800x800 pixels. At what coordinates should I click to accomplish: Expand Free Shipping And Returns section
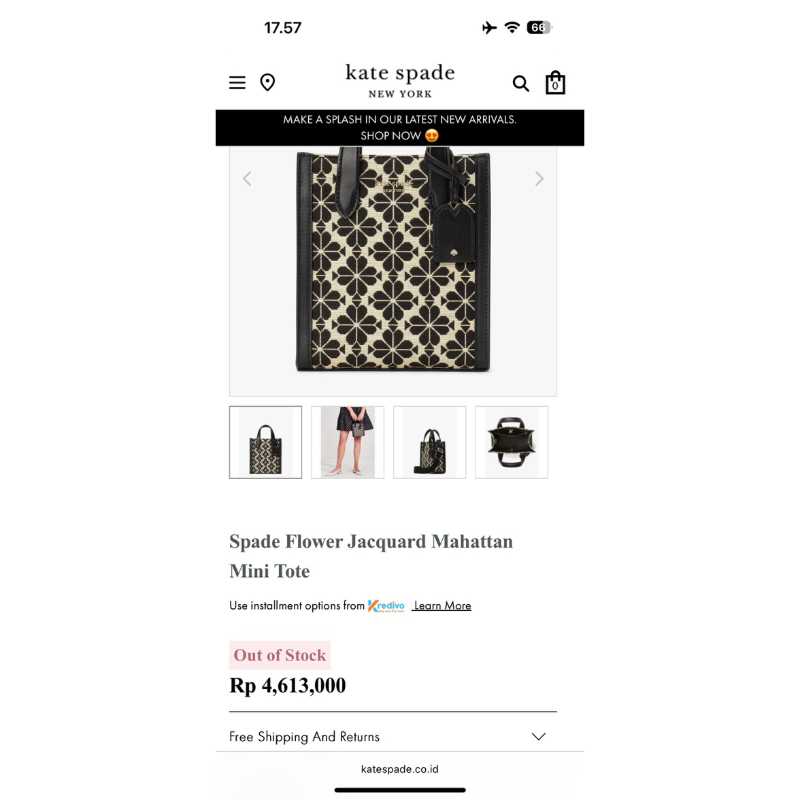coord(393,737)
